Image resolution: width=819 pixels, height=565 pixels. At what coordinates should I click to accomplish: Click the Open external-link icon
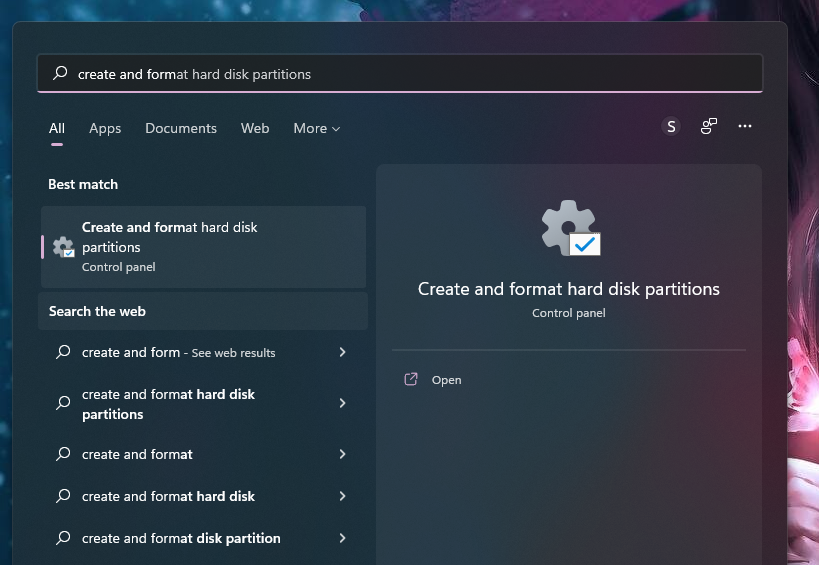[x=411, y=379]
